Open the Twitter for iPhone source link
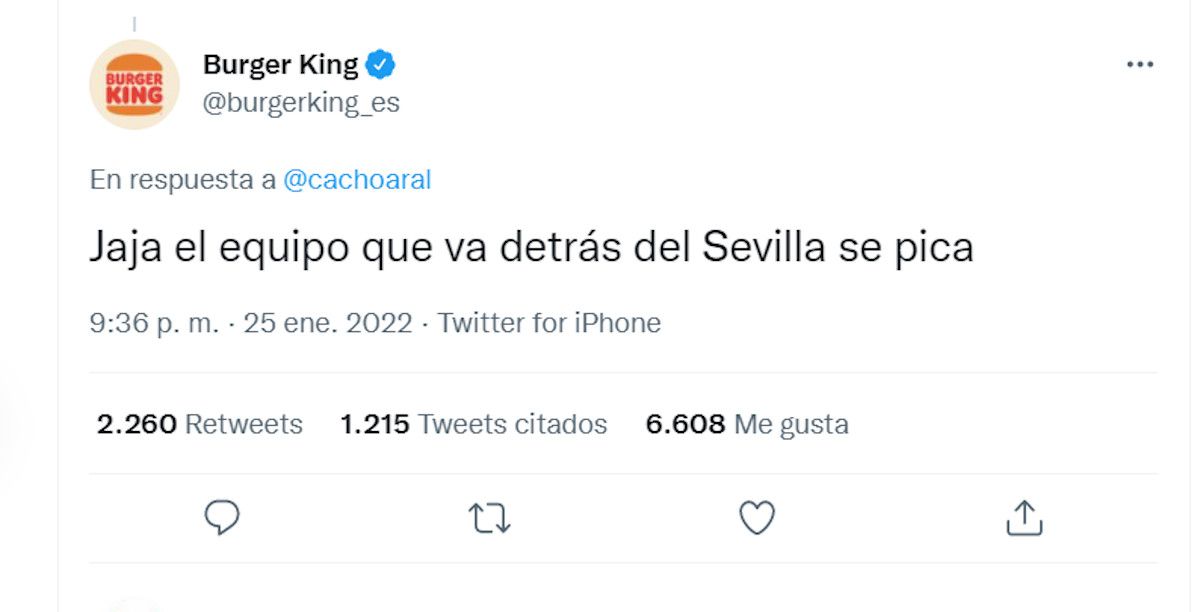Screen dimensions: 1200x612 [x=549, y=323]
